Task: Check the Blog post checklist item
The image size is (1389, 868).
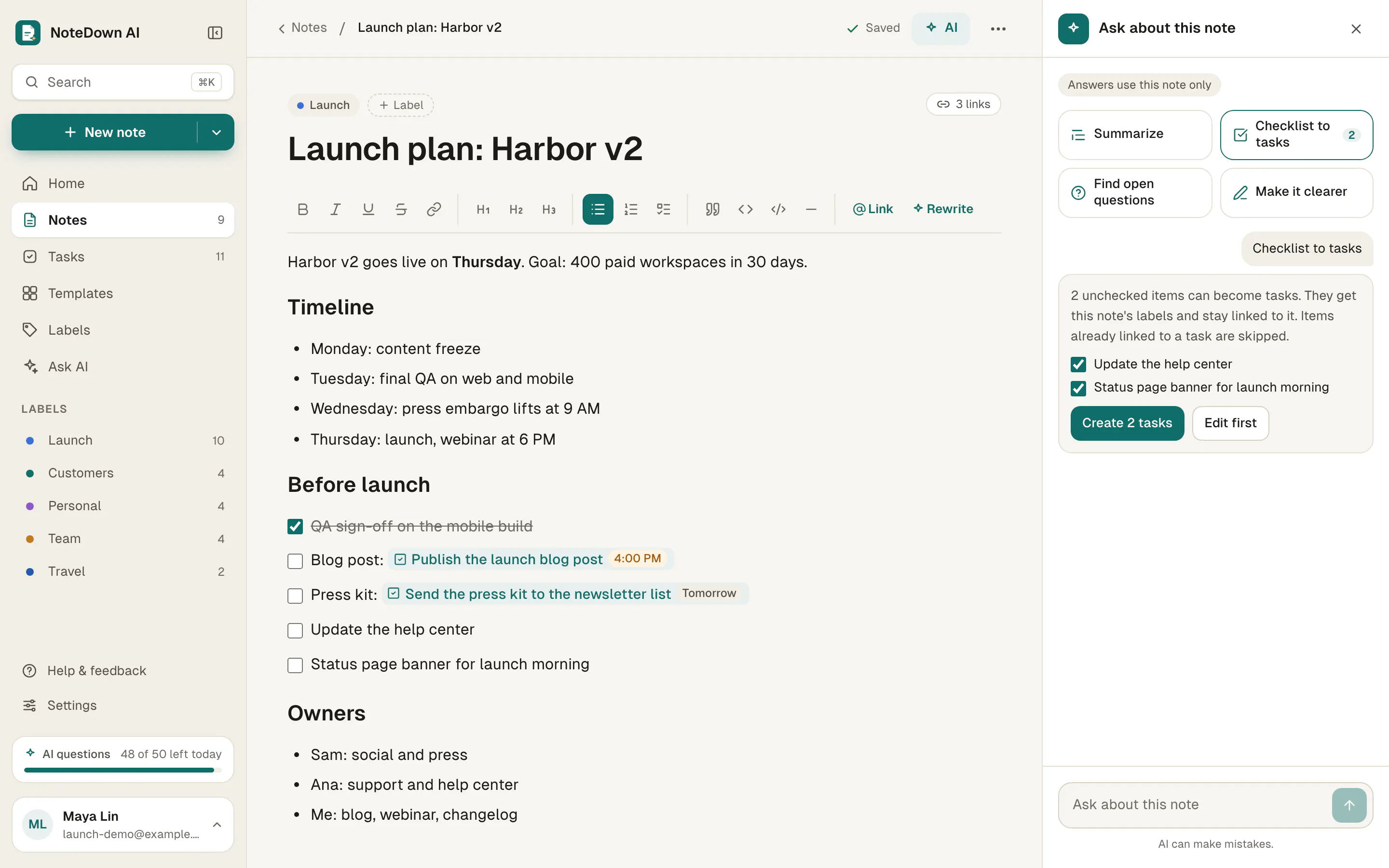Action: [295, 561]
